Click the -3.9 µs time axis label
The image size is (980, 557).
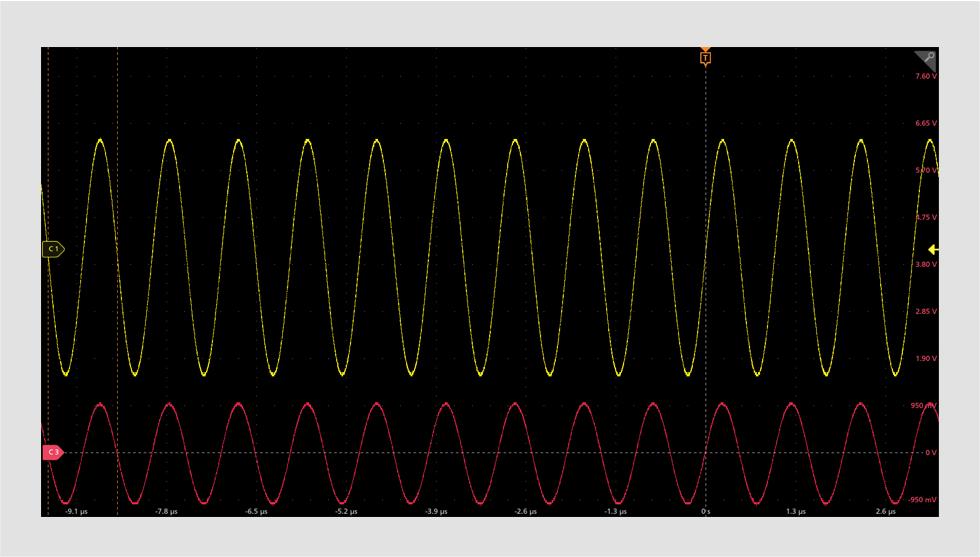tap(436, 511)
